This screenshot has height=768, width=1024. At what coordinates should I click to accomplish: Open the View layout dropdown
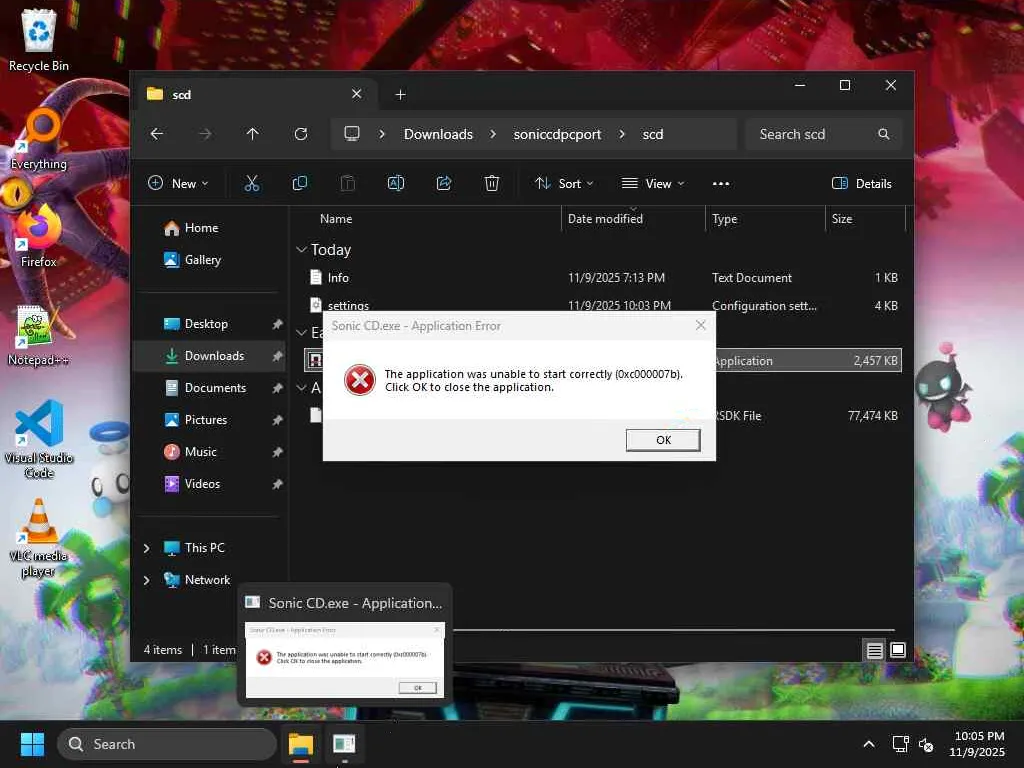click(653, 184)
